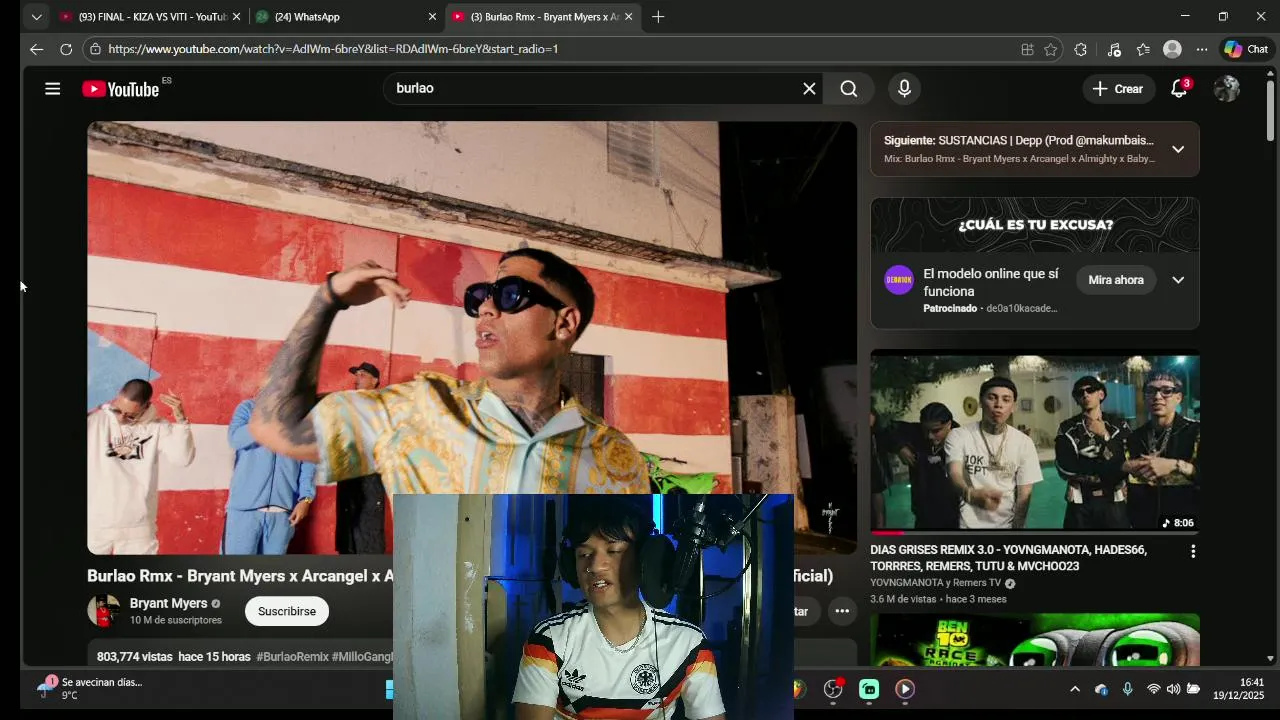This screenshot has height=720, width=1280.
Task: Click the microphone tray icon
Action: tap(1127, 689)
